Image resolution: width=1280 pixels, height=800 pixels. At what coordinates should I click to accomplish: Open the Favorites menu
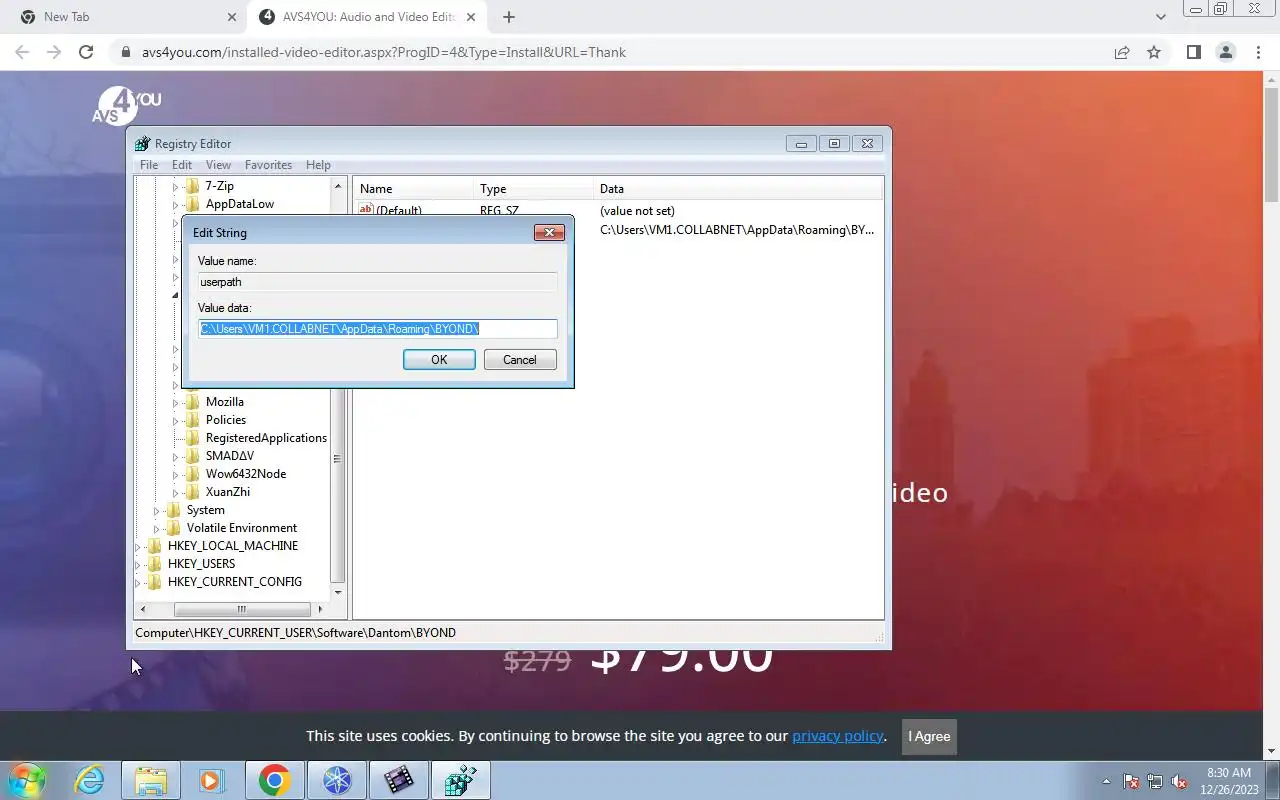pyautogui.click(x=268, y=165)
